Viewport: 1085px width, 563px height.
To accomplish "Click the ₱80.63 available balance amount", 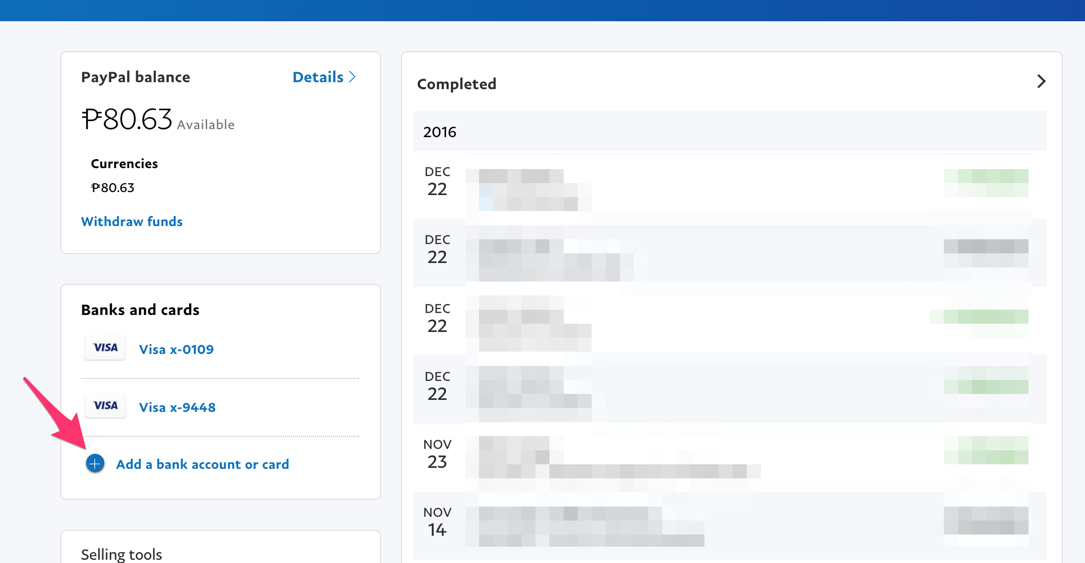I will 127,120.
